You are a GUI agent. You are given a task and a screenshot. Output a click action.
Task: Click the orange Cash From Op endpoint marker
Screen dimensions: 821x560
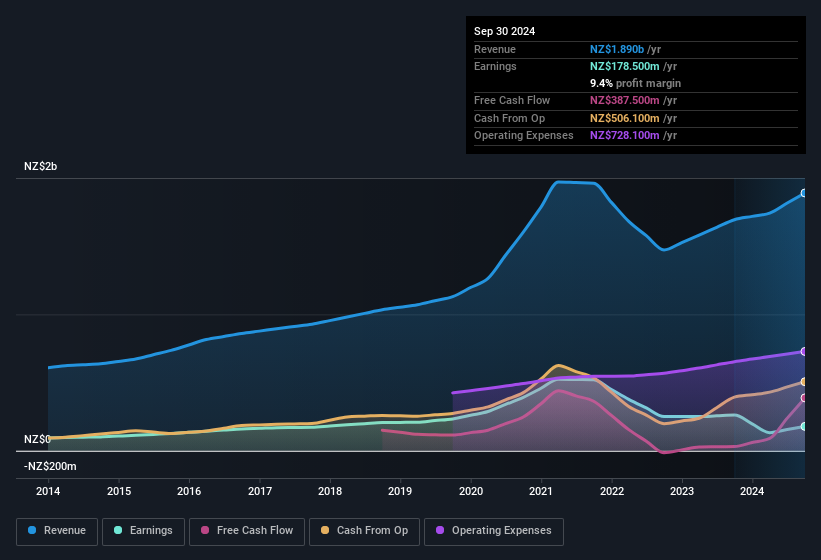point(804,381)
